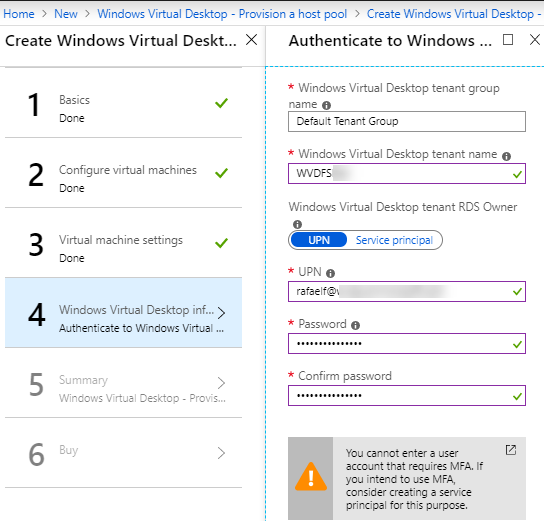Click green checkmark on Configure virtual machines

click(x=221, y=173)
